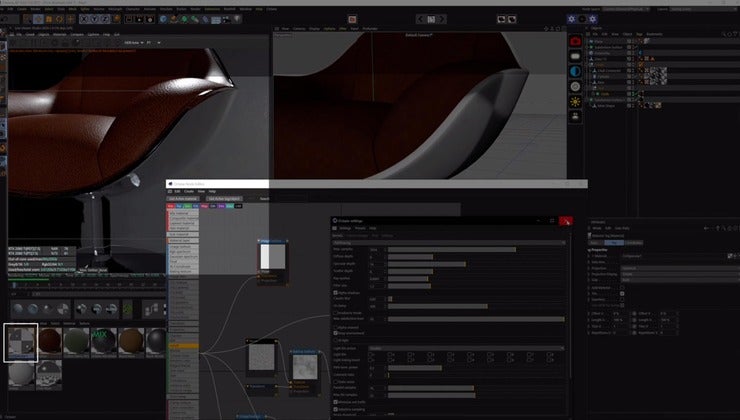
Task: Open the Projection Display dropdown in Attributes
Action: pos(681,274)
